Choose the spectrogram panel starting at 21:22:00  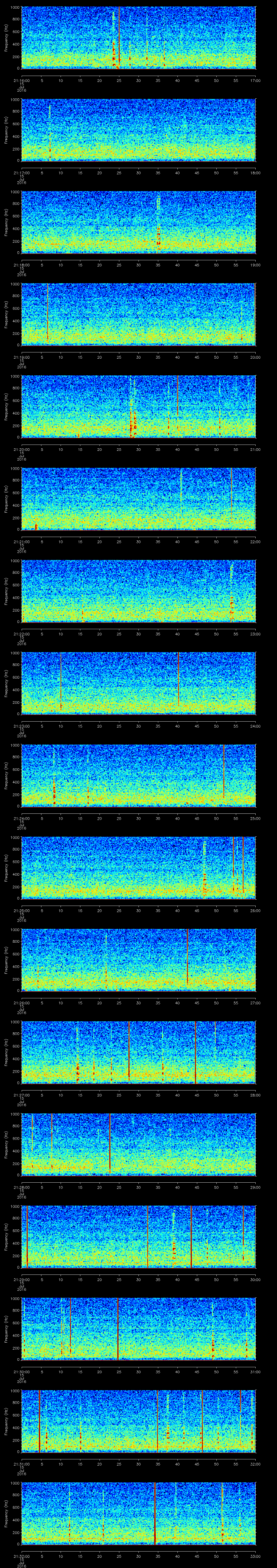[138, 591]
